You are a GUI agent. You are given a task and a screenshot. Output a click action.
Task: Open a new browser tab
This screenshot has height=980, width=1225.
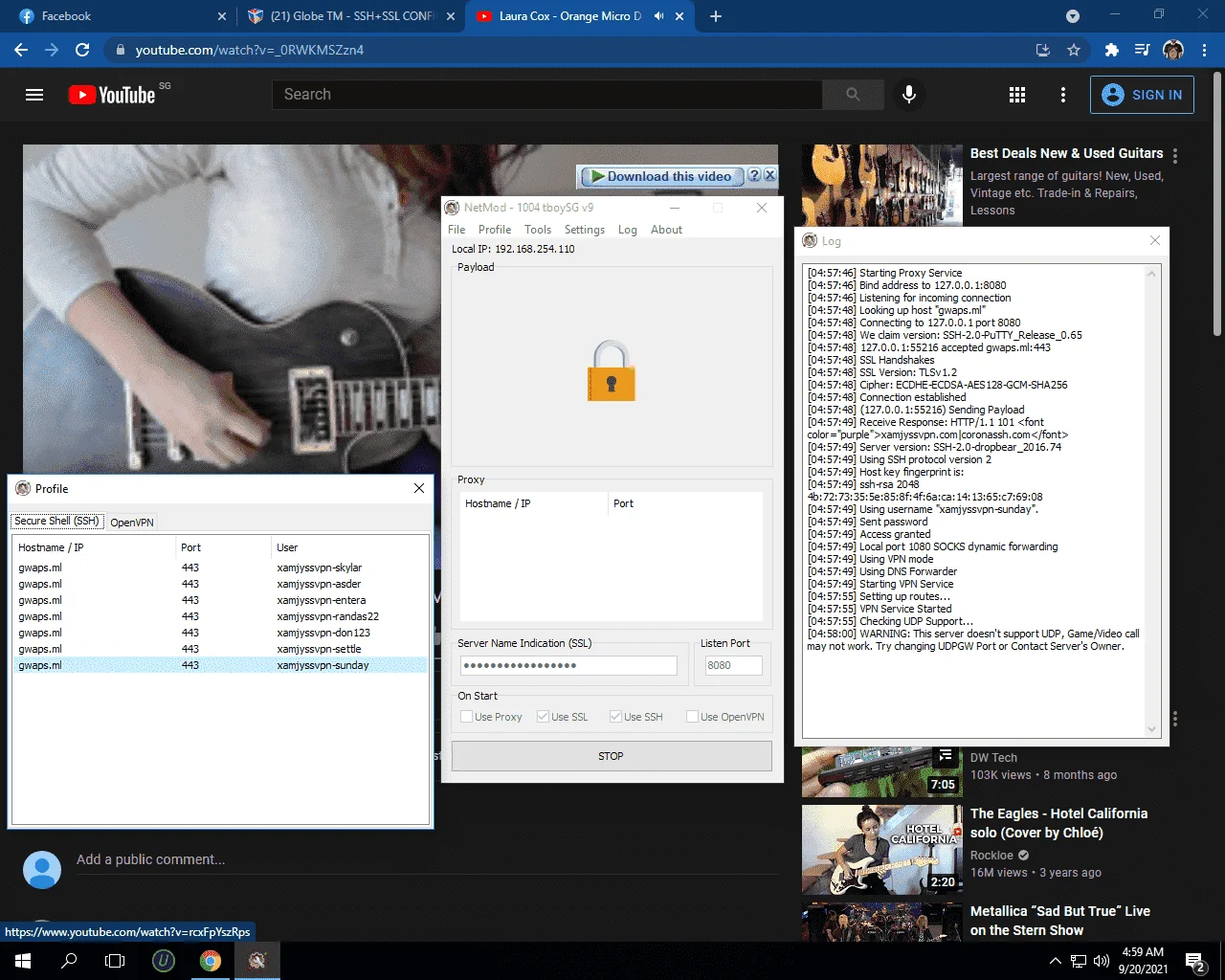click(716, 16)
